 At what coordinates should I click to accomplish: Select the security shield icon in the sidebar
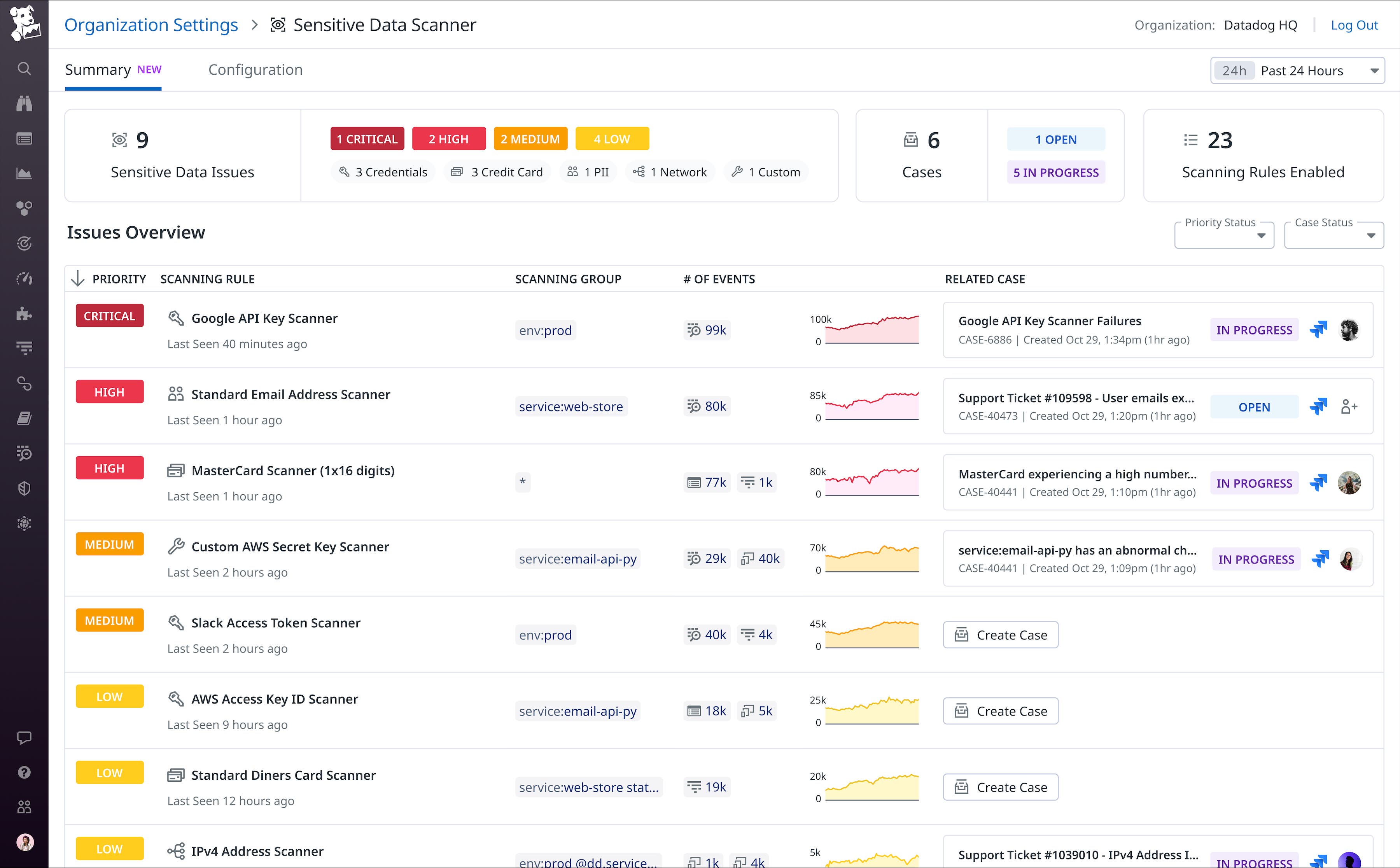coord(24,488)
